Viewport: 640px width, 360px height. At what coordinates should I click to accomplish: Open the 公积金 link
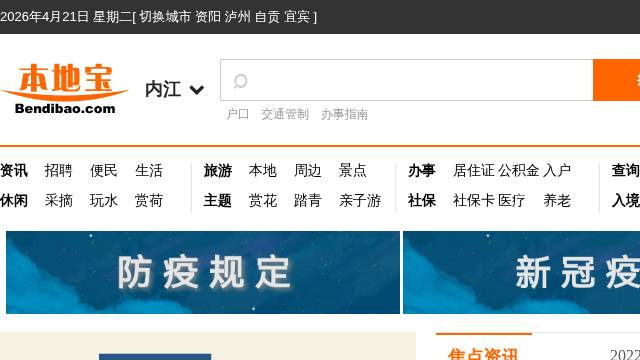pyautogui.click(x=519, y=170)
